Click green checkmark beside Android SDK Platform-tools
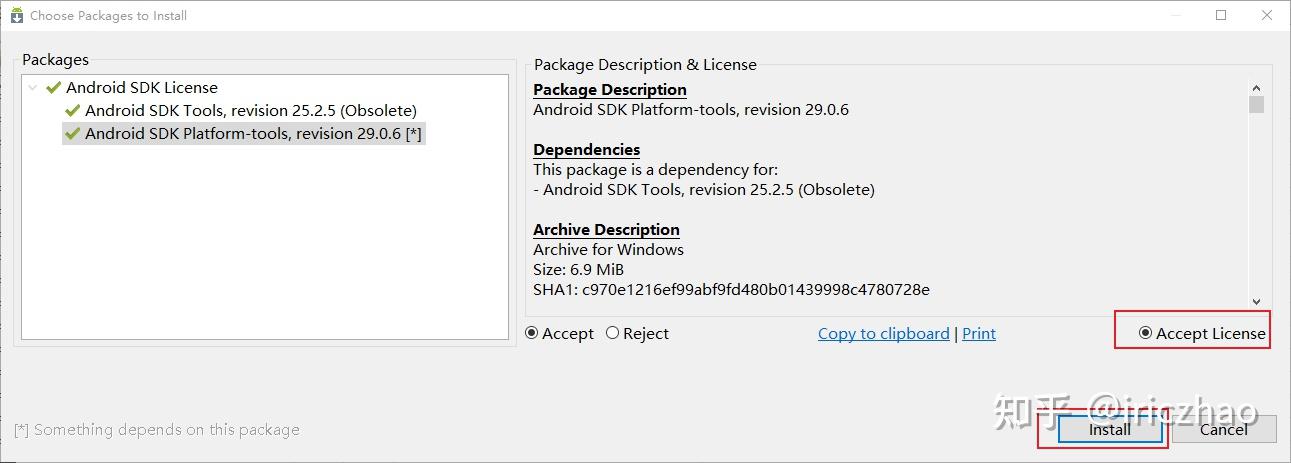The width and height of the screenshot is (1291, 463). click(x=72, y=134)
